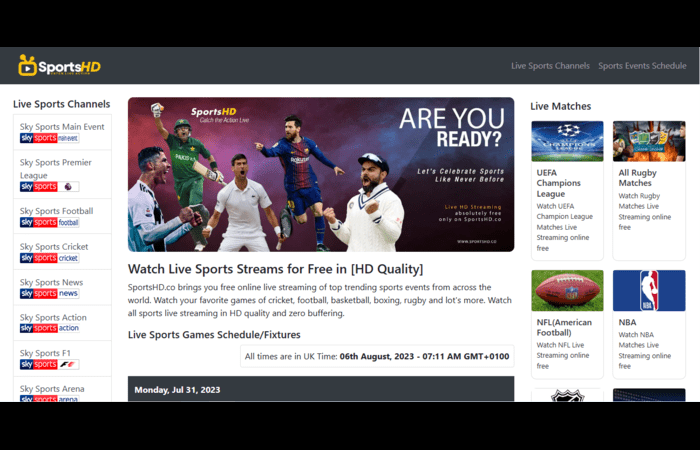Open the NBA title link
The width and height of the screenshot is (700, 450).
[627, 322]
